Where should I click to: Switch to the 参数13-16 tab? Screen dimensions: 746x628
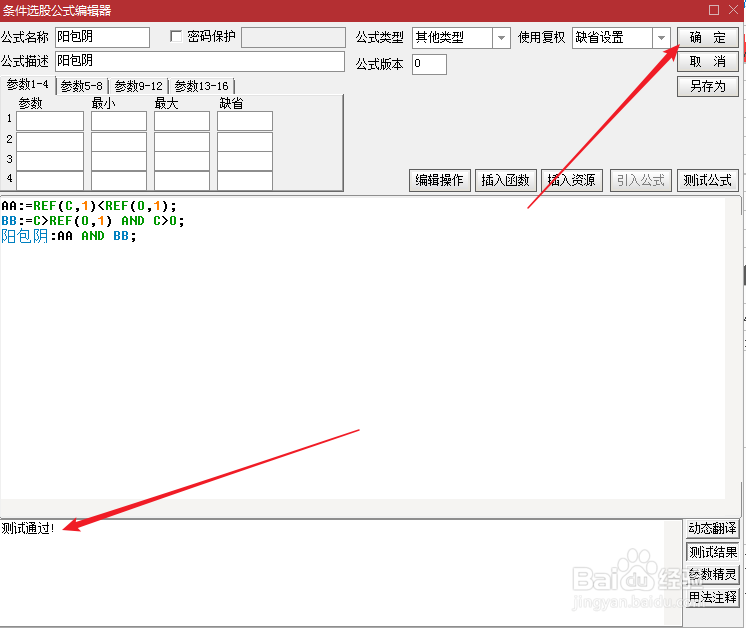click(x=201, y=86)
